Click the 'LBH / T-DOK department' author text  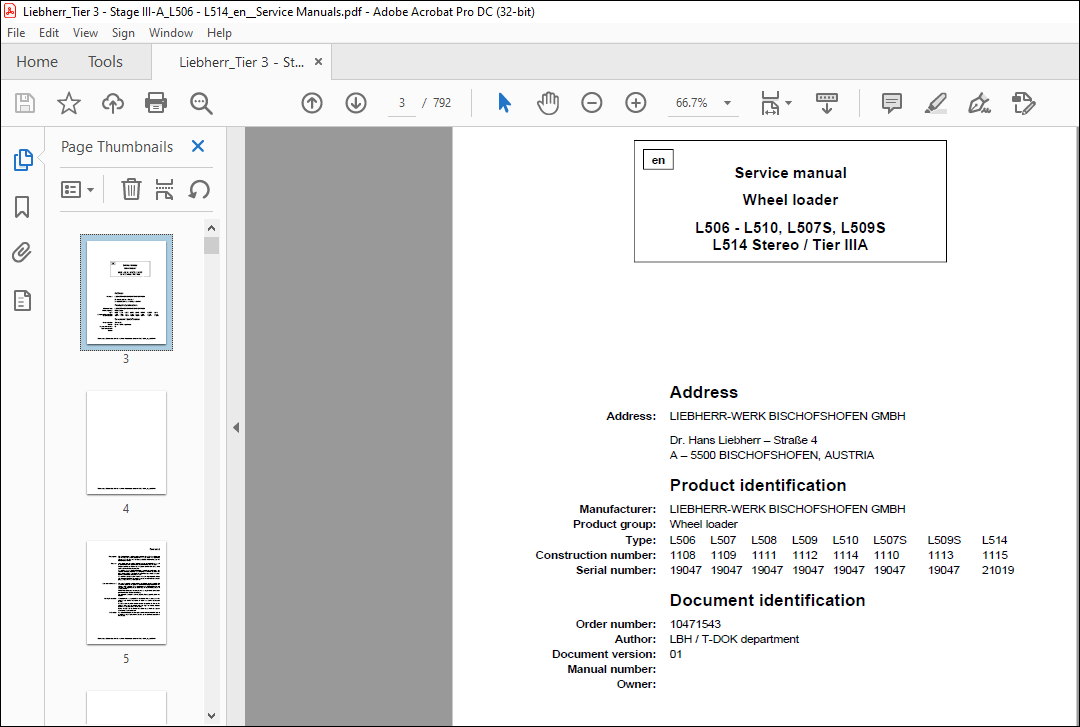pos(734,639)
